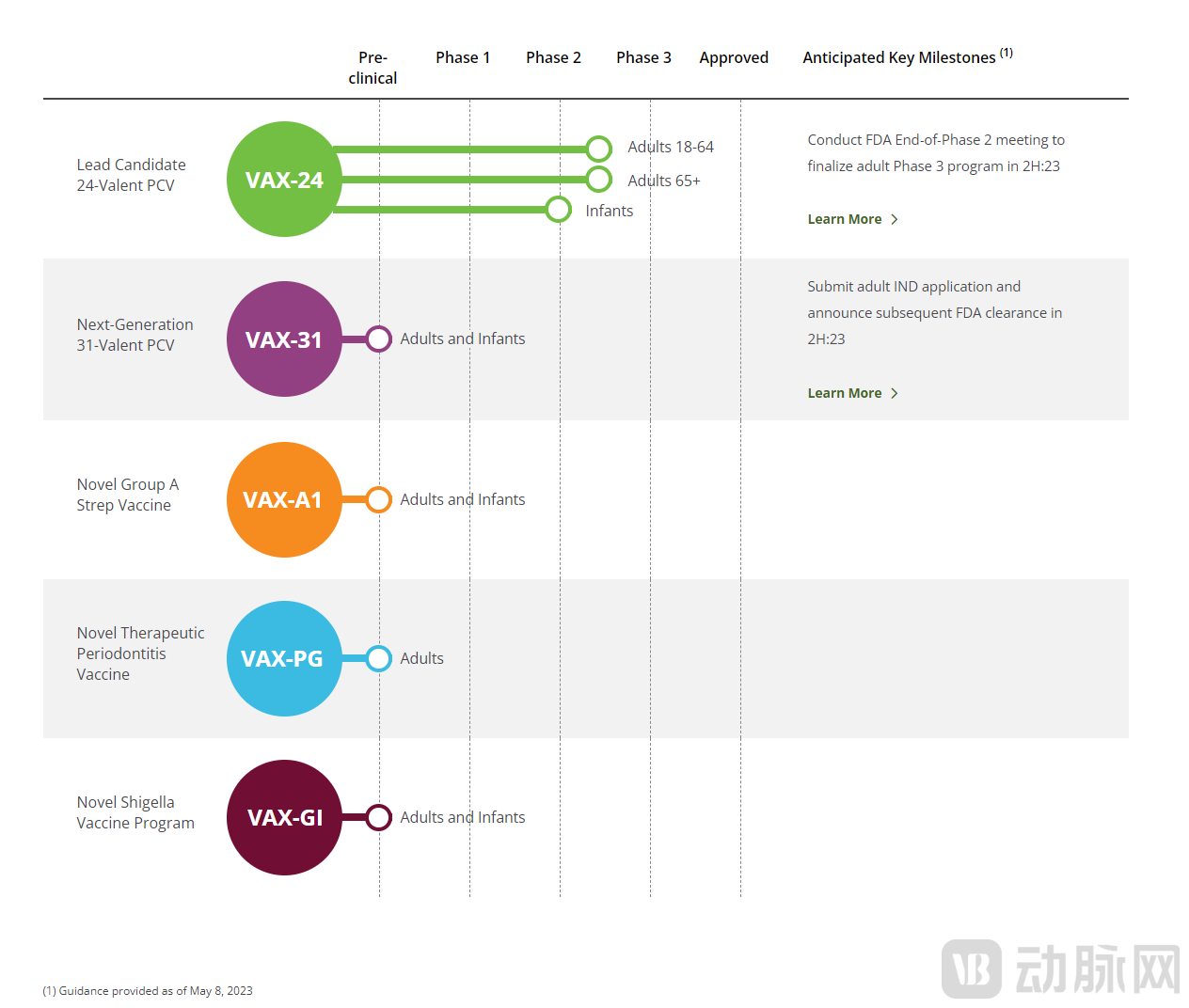This screenshot has width=1189, height=1008.
Task: Select the VAX-A1 preclinical stage marker
Action: [x=378, y=499]
